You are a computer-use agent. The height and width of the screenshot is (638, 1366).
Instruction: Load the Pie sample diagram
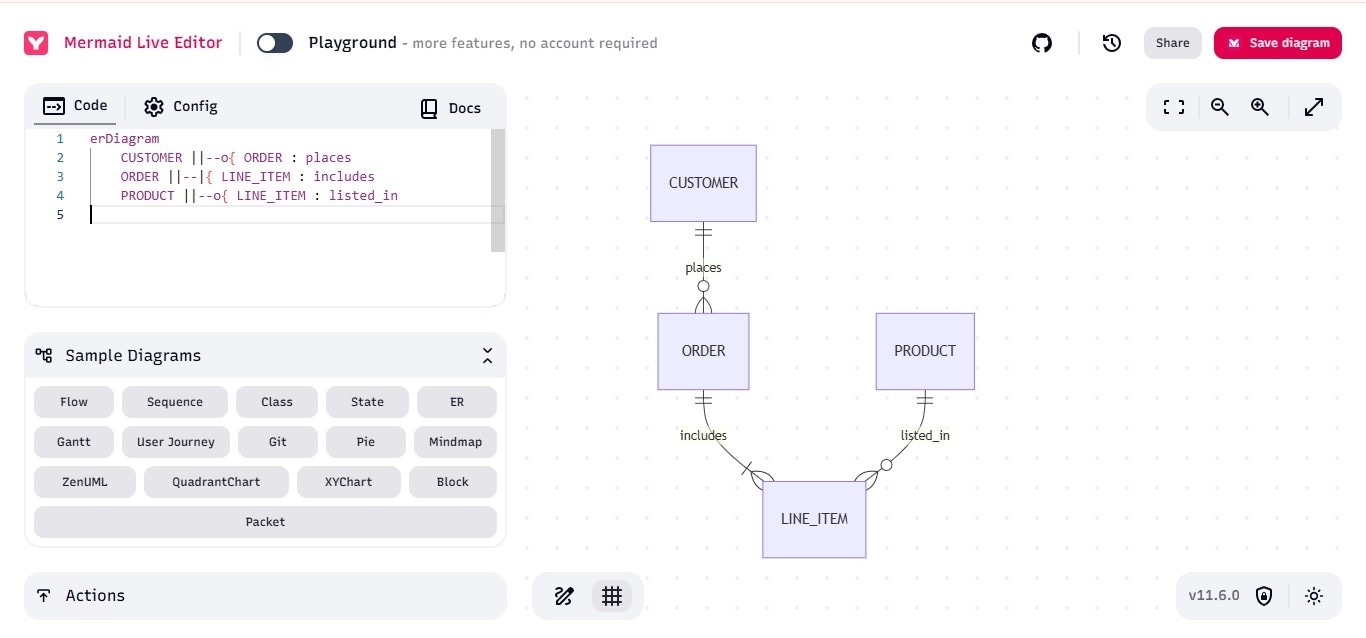point(366,442)
